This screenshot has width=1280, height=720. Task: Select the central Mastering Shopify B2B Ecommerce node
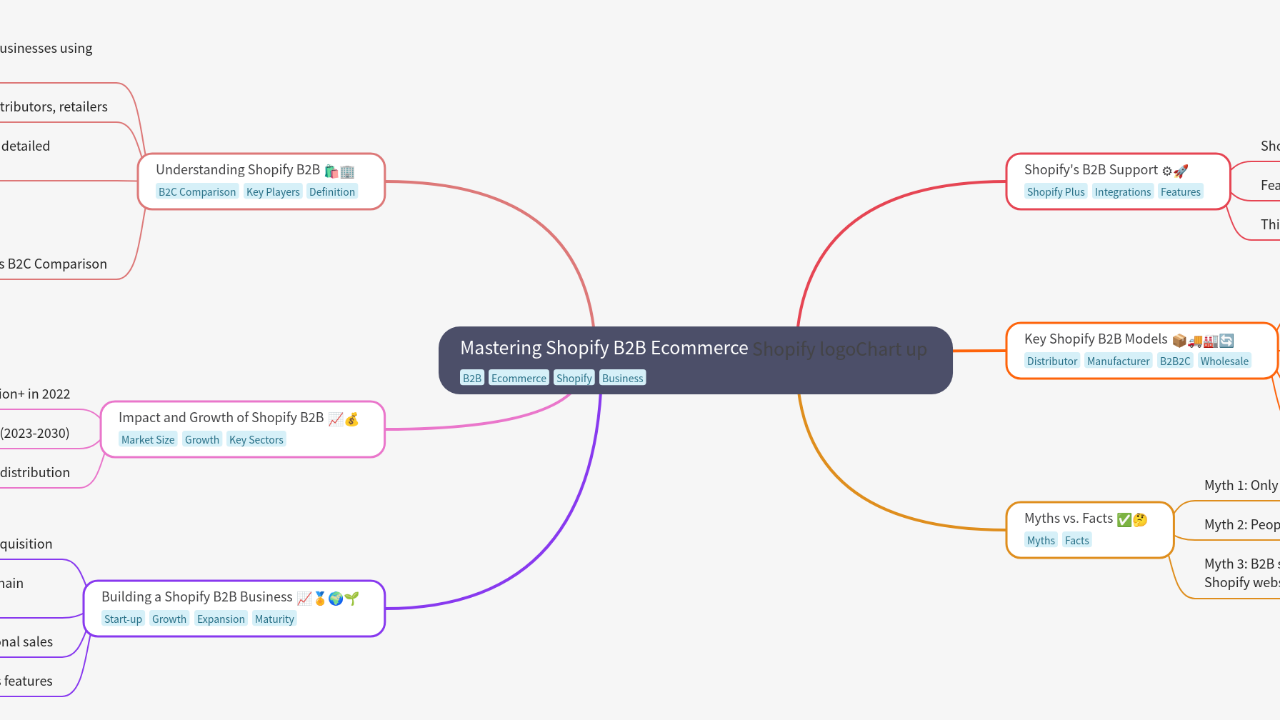click(695, 360)
